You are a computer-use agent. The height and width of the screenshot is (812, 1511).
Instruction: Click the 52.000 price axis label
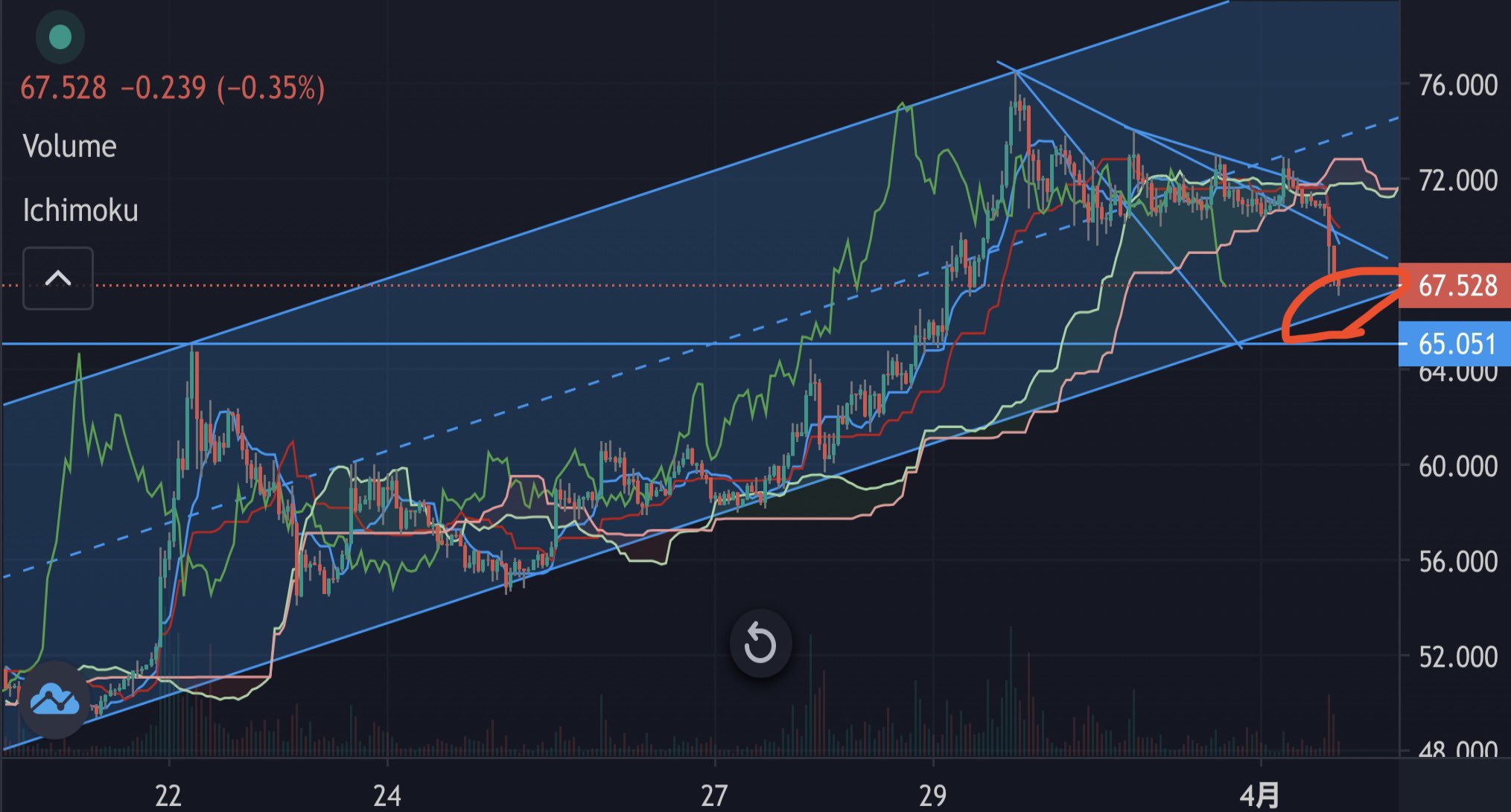[x=1457, y=657]
